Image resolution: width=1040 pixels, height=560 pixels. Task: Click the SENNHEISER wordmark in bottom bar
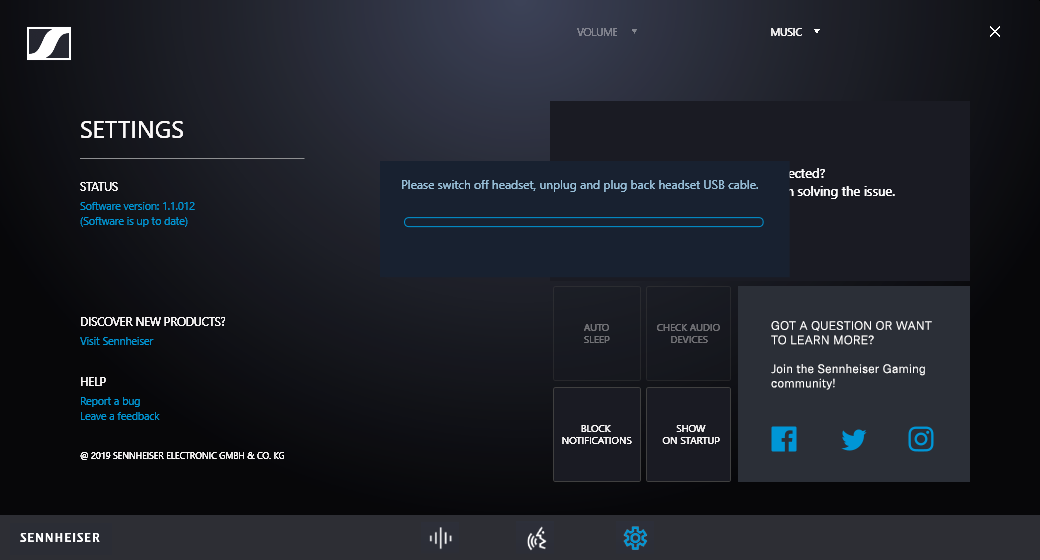pyautogui.click(x=60, y=538)
